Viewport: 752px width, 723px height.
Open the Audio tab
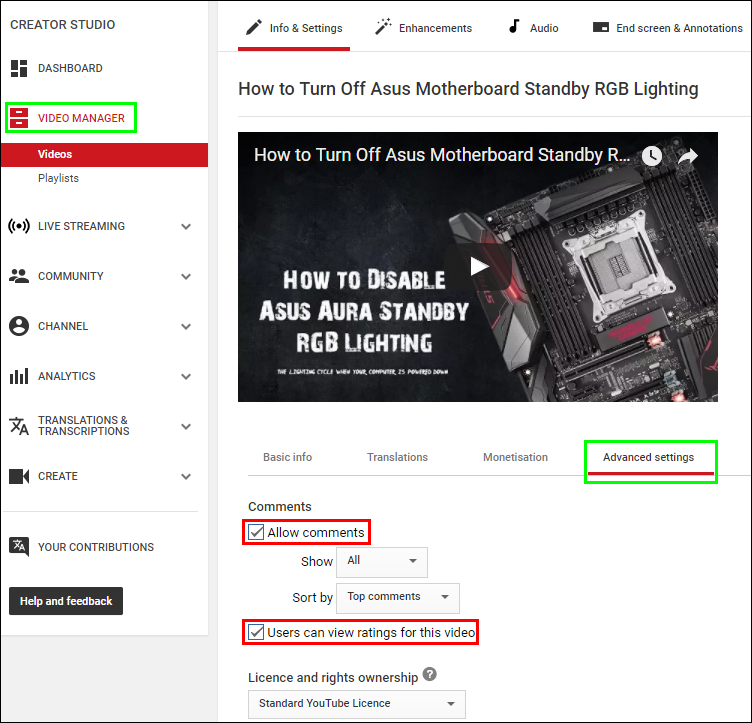pyautogui.click(x=533, y=28)
